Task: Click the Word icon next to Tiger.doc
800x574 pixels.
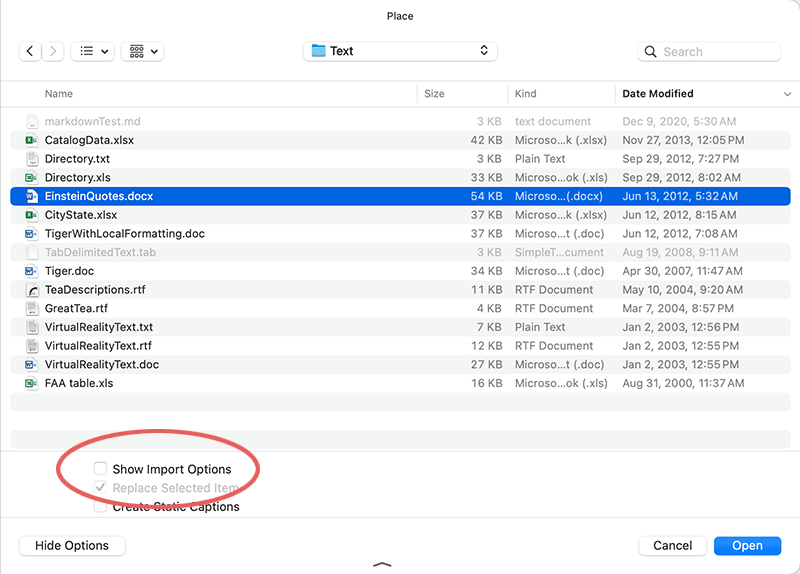Action: point(32,271)
